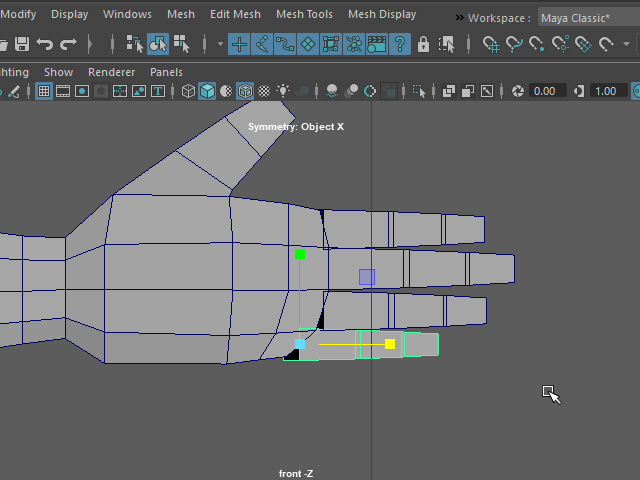Open the Mesh Tools menu
640x480 pixels.
(304, 14)
